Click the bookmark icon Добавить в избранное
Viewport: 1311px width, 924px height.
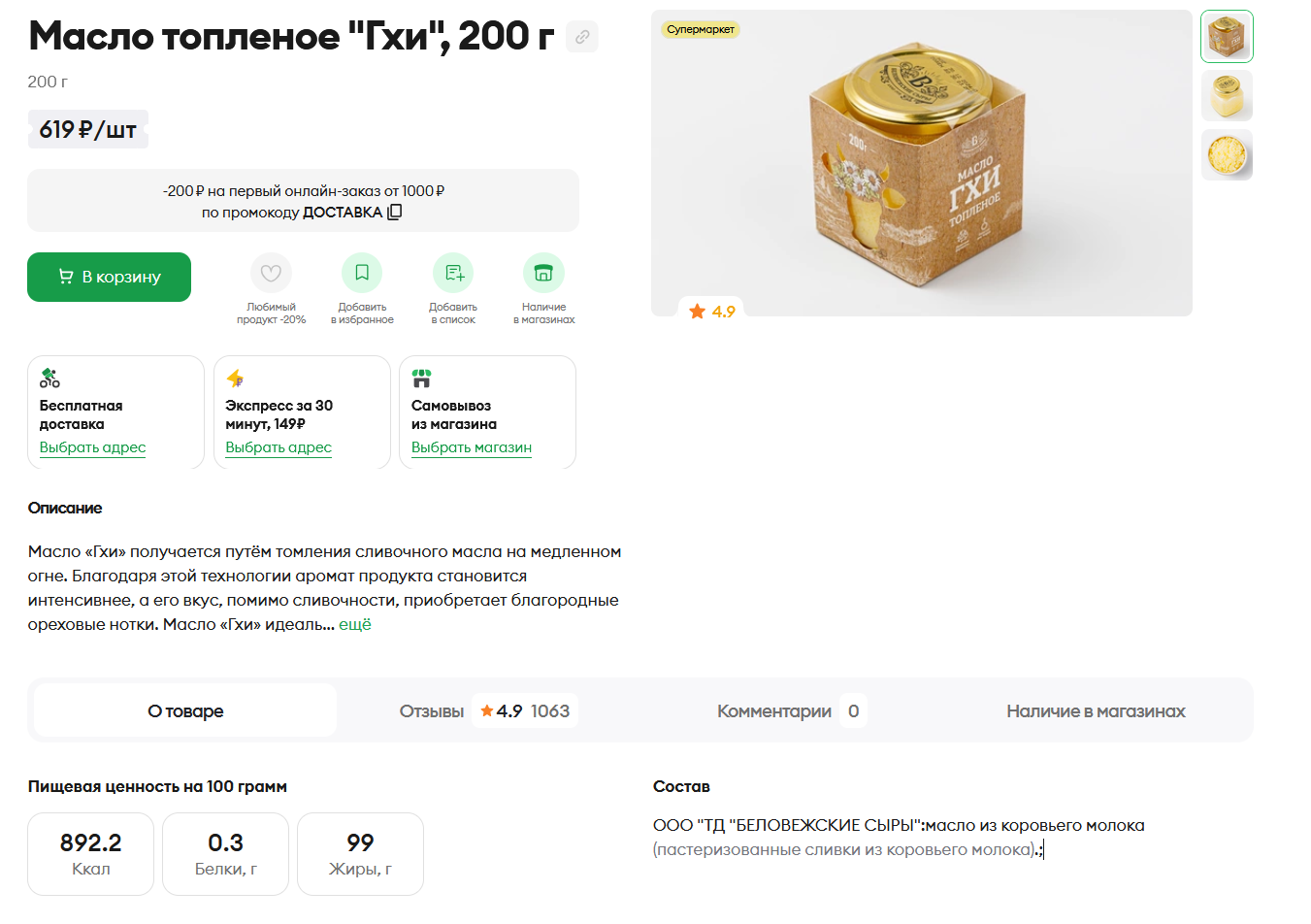(x=362, y=273)
